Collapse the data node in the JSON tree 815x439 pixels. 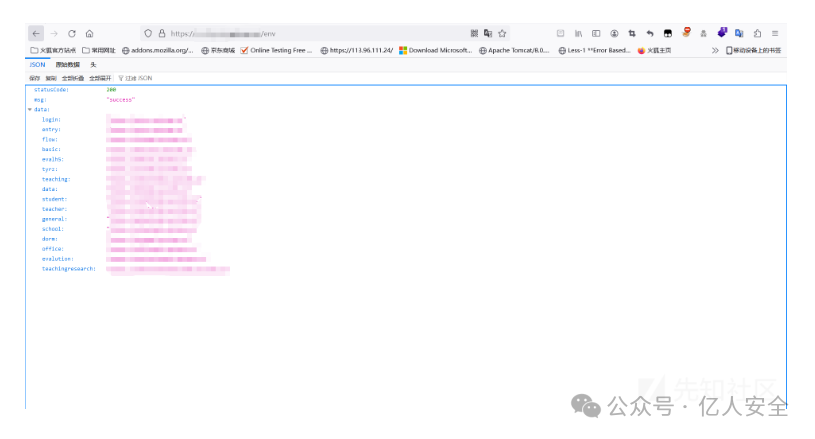pyautogui.click(x=30, y=110)
